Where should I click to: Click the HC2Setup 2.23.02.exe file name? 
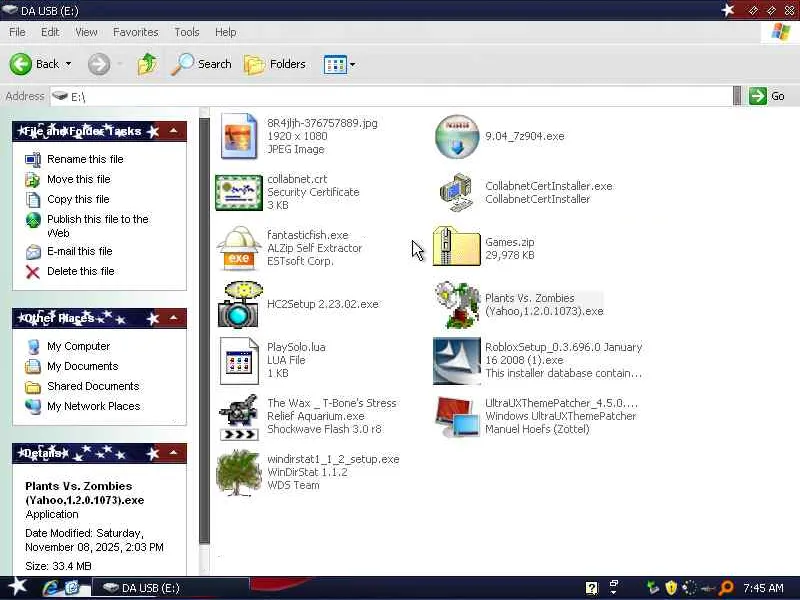click(x=322, y=304)
